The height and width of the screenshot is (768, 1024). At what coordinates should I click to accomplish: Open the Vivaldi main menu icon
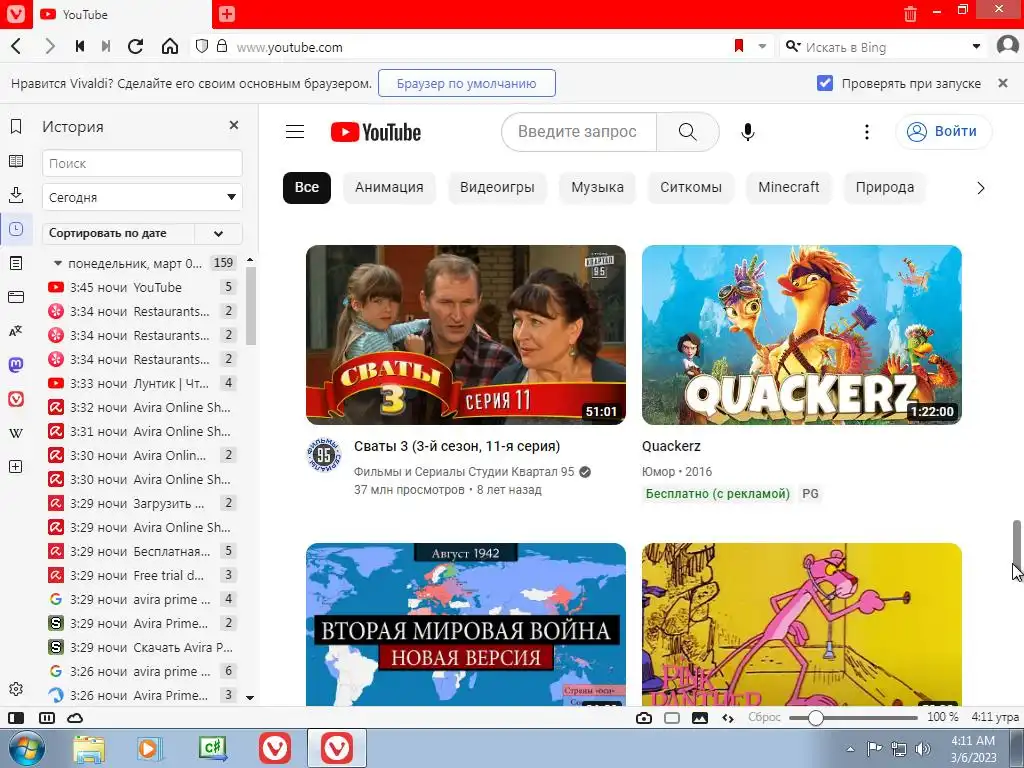pyautogui.click(x=16, y=14)
